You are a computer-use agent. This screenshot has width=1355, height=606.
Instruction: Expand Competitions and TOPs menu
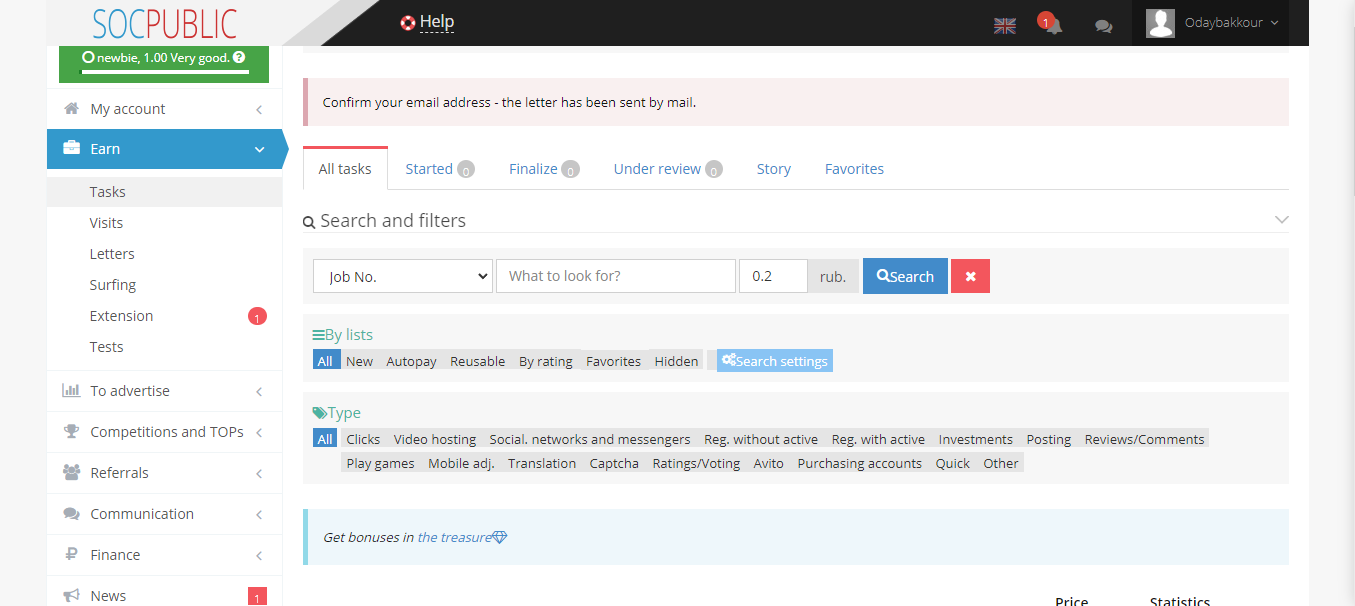point(165,432)
